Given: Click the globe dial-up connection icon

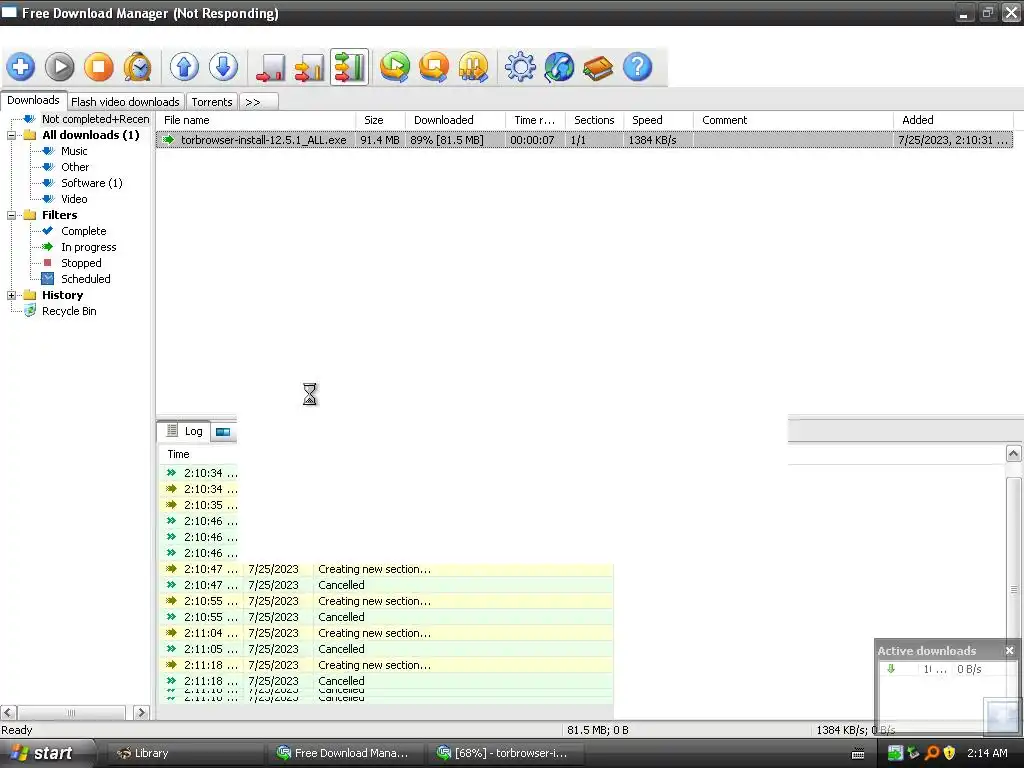Looking at the screenshot, I should (x=560, y=67).
